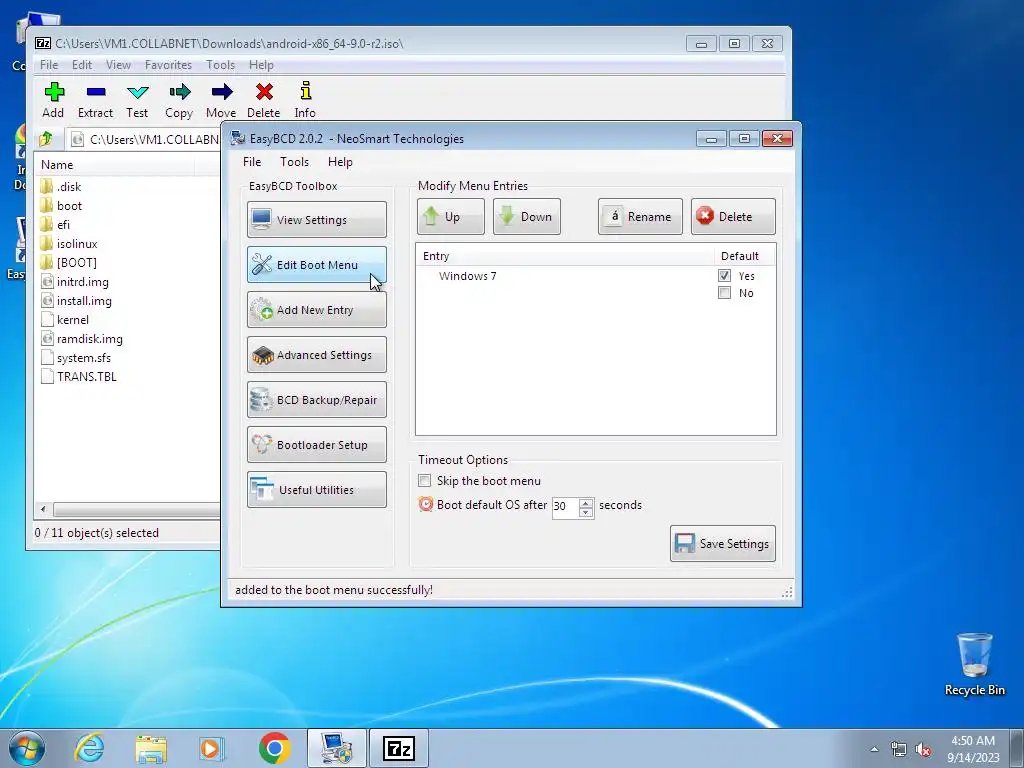
Task: Open Useful Utilities
Action: pyautogui.click(x=317, y=490)
